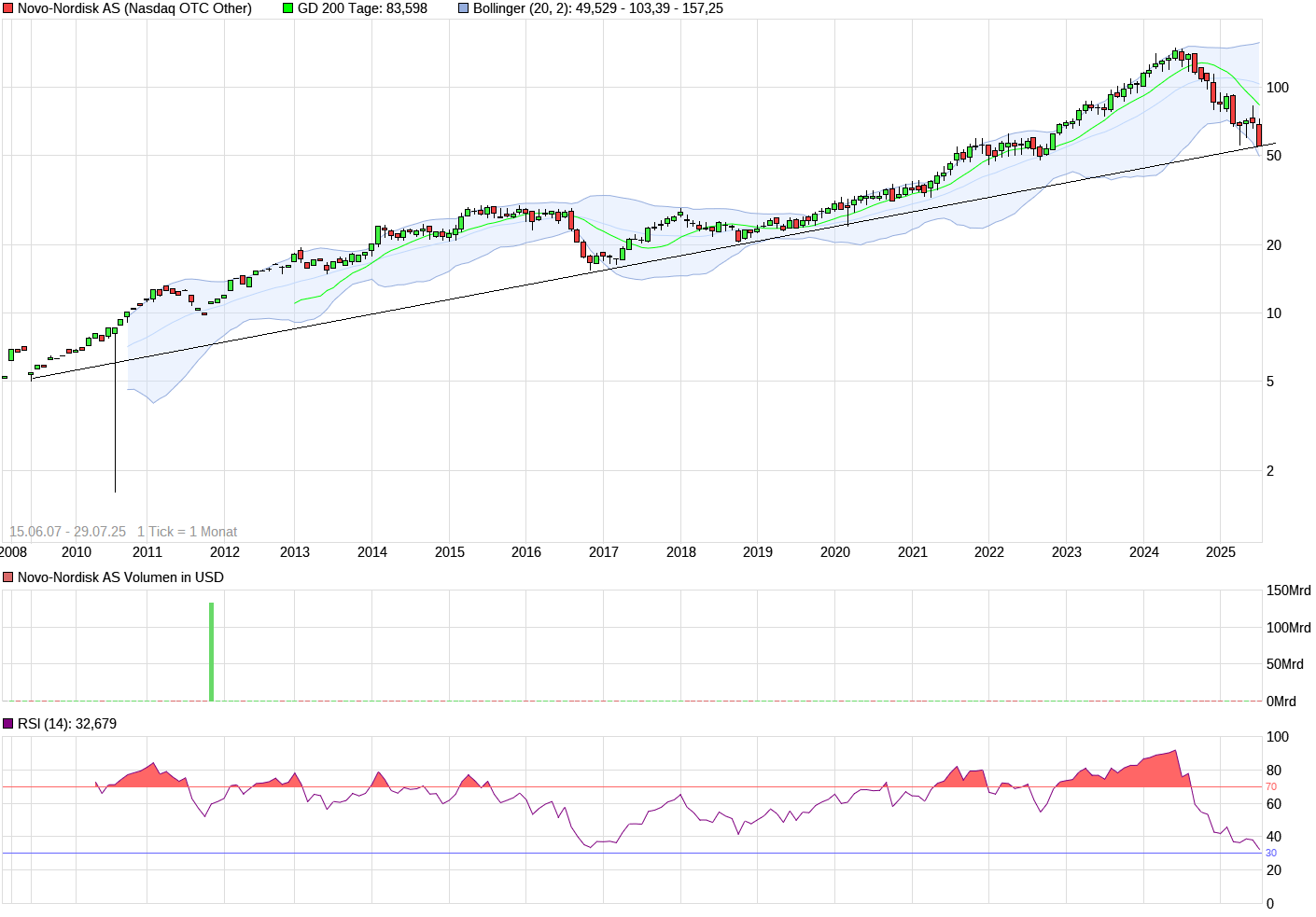1316x917 pixels.
Task: Click the 2011 label on the time axis
Action: [x=147, y=552]
